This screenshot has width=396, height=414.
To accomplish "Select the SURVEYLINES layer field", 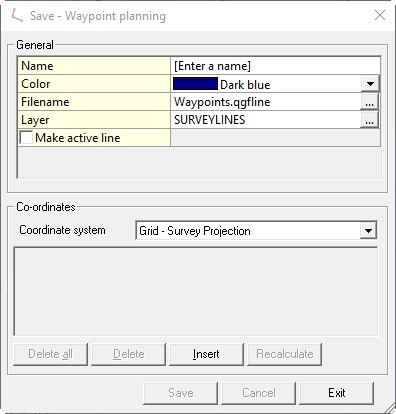I will click(x=266, y=119).
